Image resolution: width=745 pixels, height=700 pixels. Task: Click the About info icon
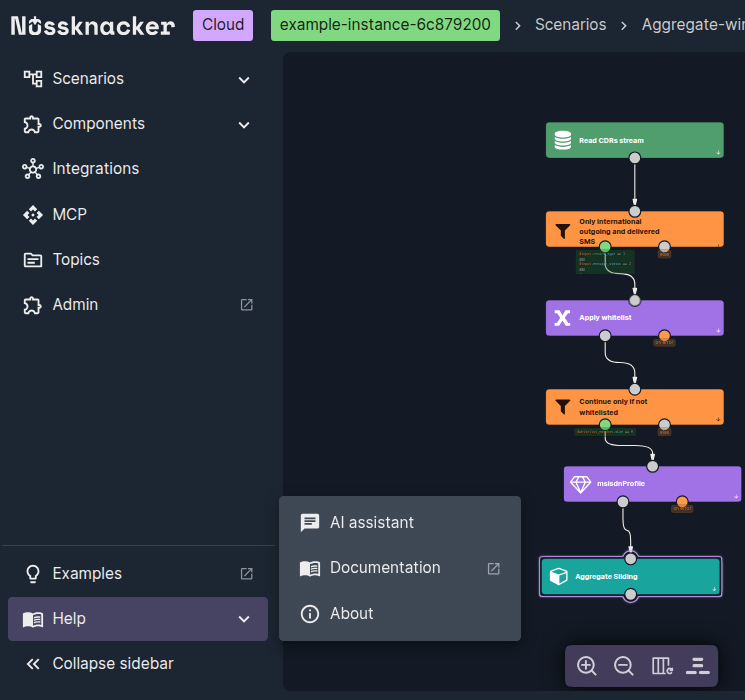point(310,614)
